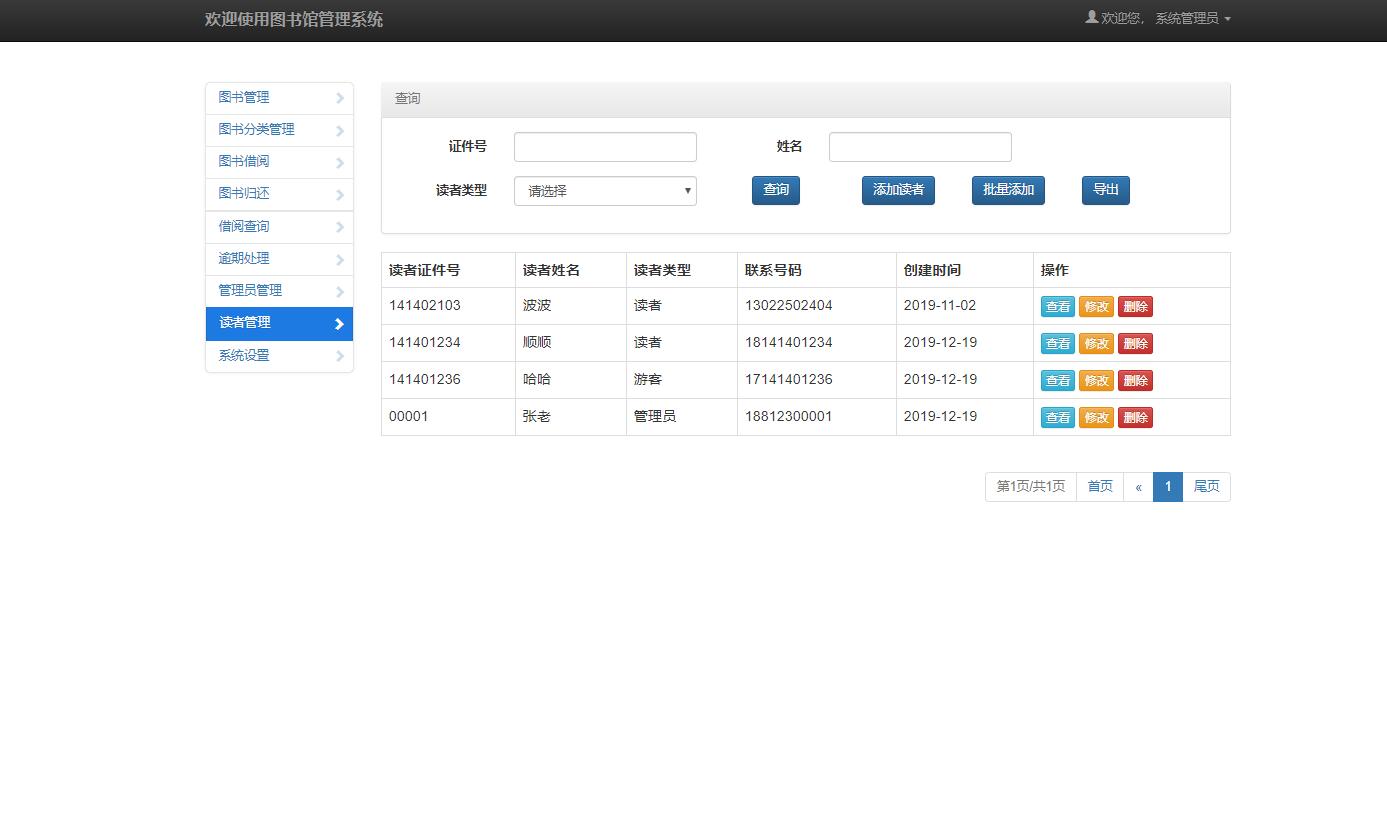The height and width of the screenshot is (826, 1387).
Task: Open the 读者类型 dropdown showing 请选择
Action: 604,190
